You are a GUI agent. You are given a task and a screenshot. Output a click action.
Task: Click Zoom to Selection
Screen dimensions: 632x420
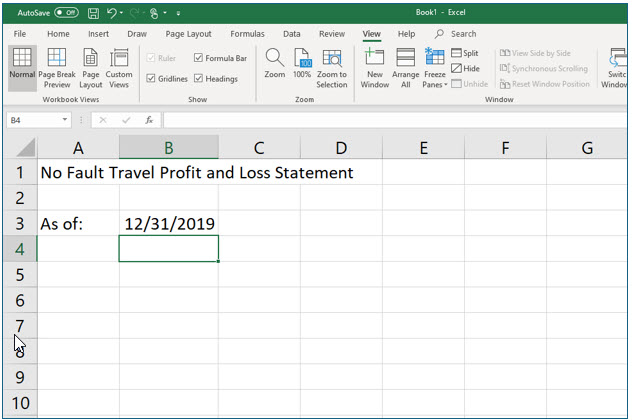332,68
